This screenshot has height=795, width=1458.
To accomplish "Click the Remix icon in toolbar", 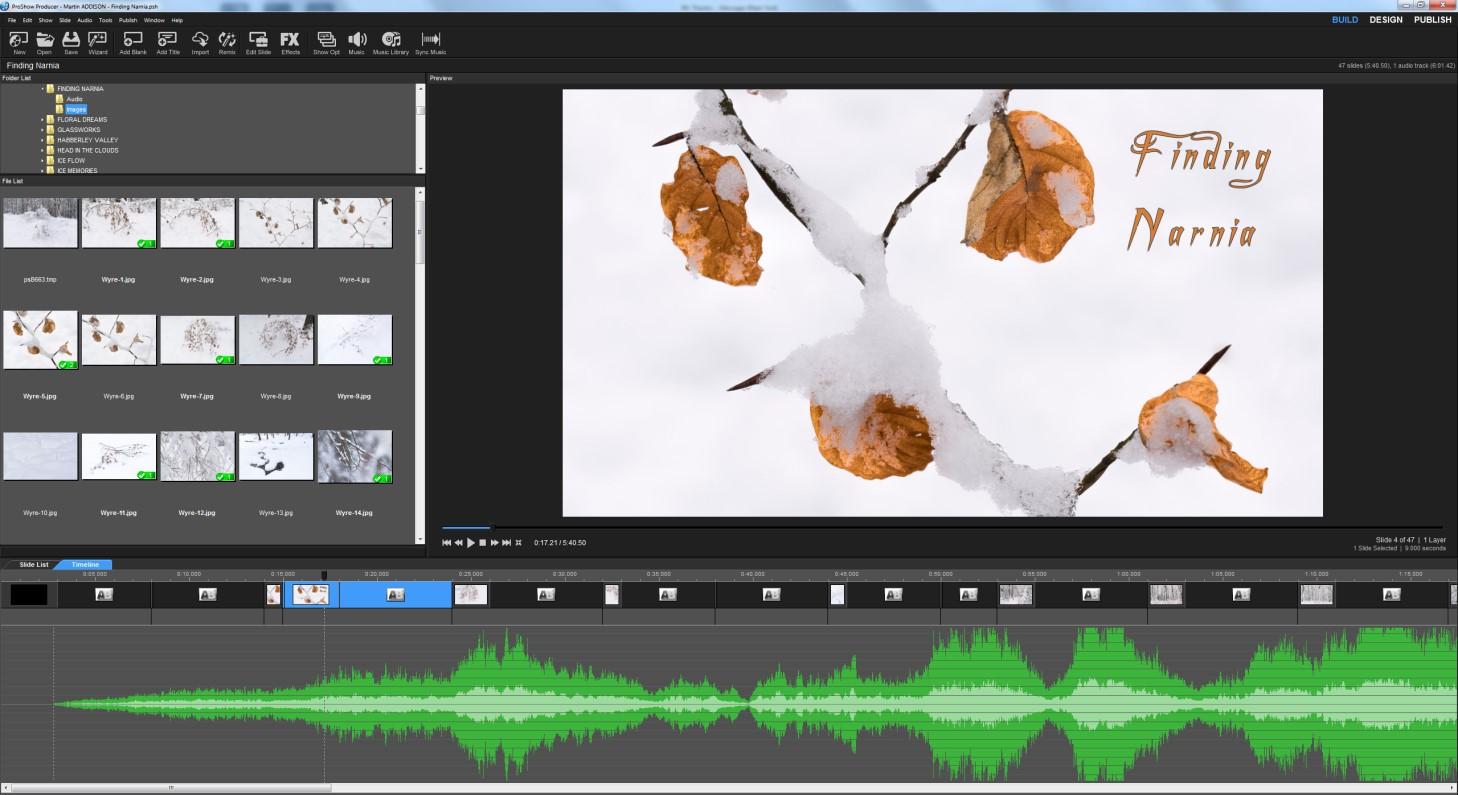I will click(227, 40).
